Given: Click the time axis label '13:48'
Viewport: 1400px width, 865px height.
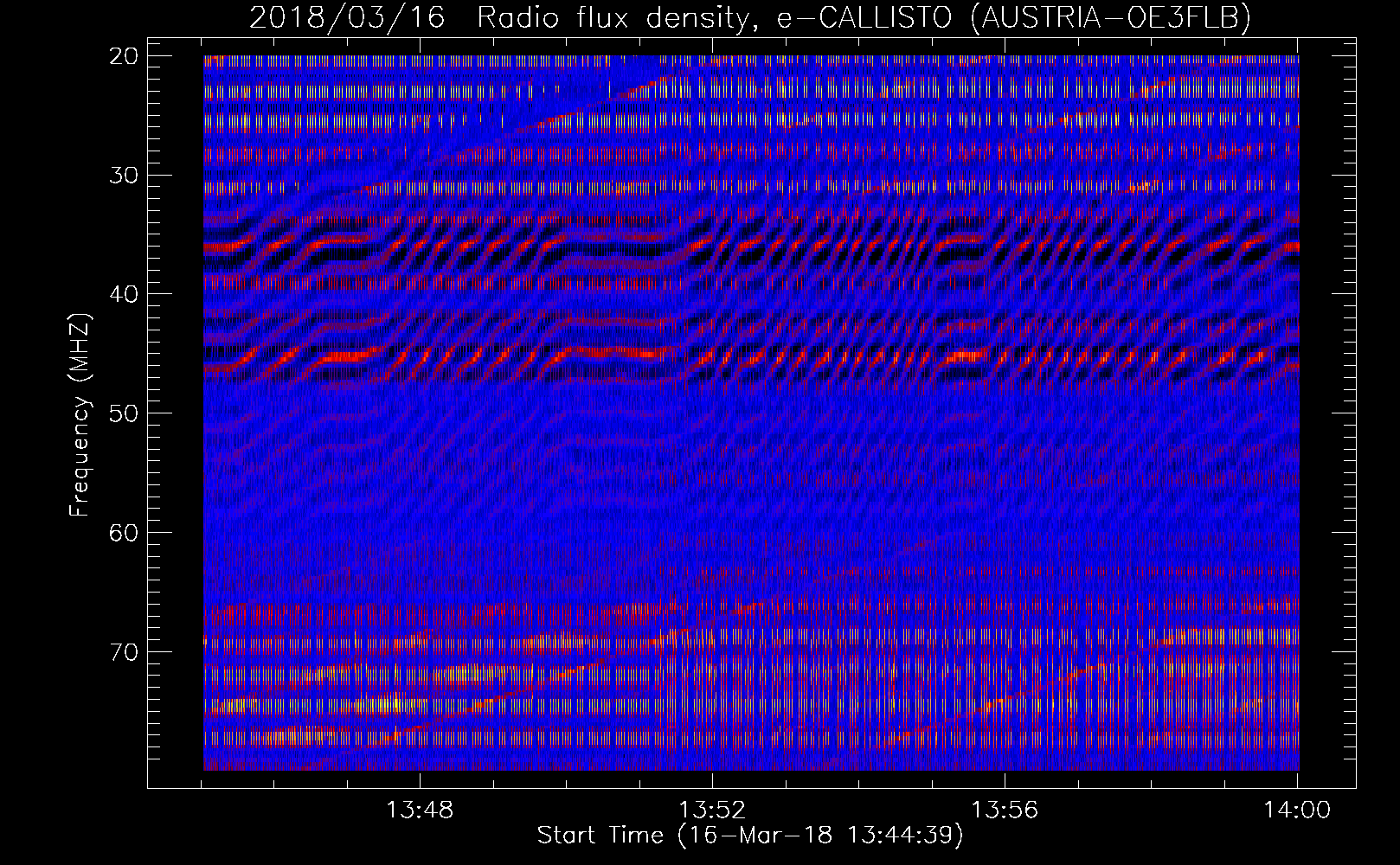Looking at the screenshot, I should (420, 811).
